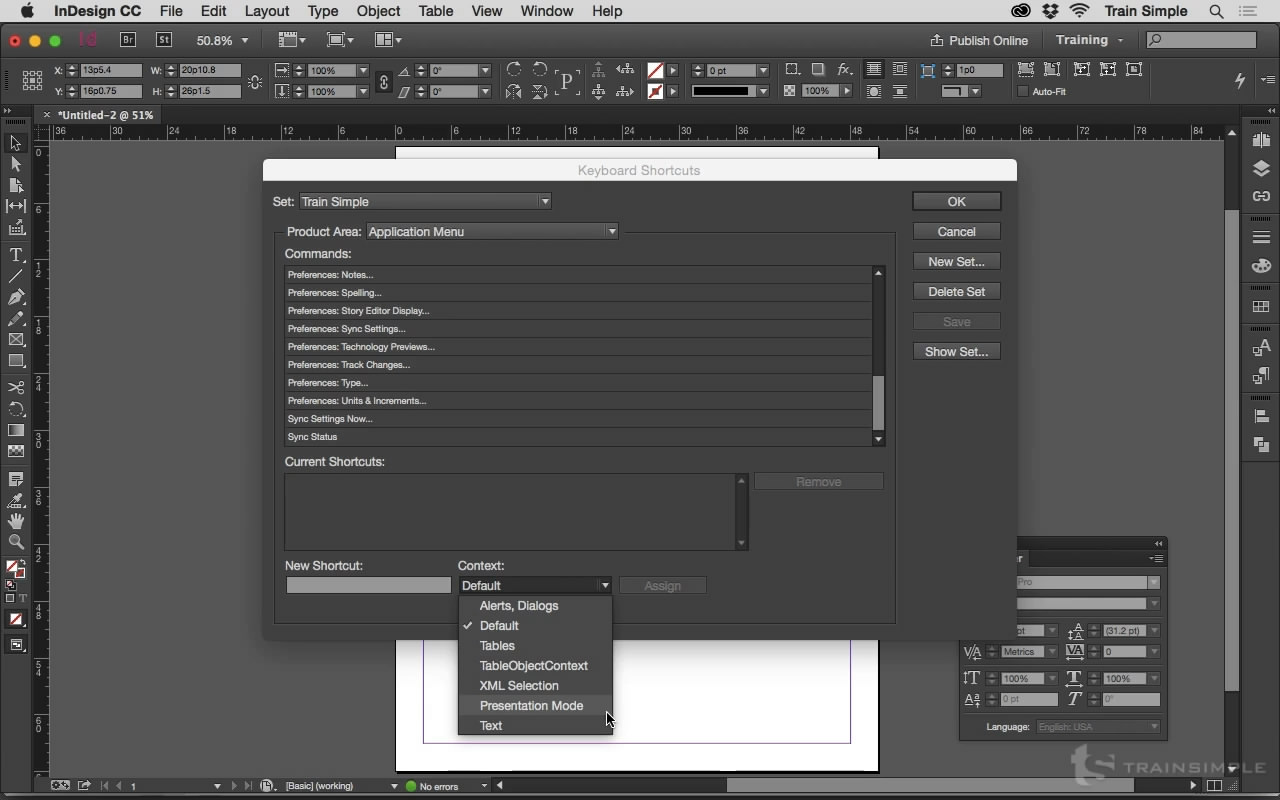Viewport: 1280px width, 800px height.
Task: Open the Object menu in menu bar
Action: point(378,11)
